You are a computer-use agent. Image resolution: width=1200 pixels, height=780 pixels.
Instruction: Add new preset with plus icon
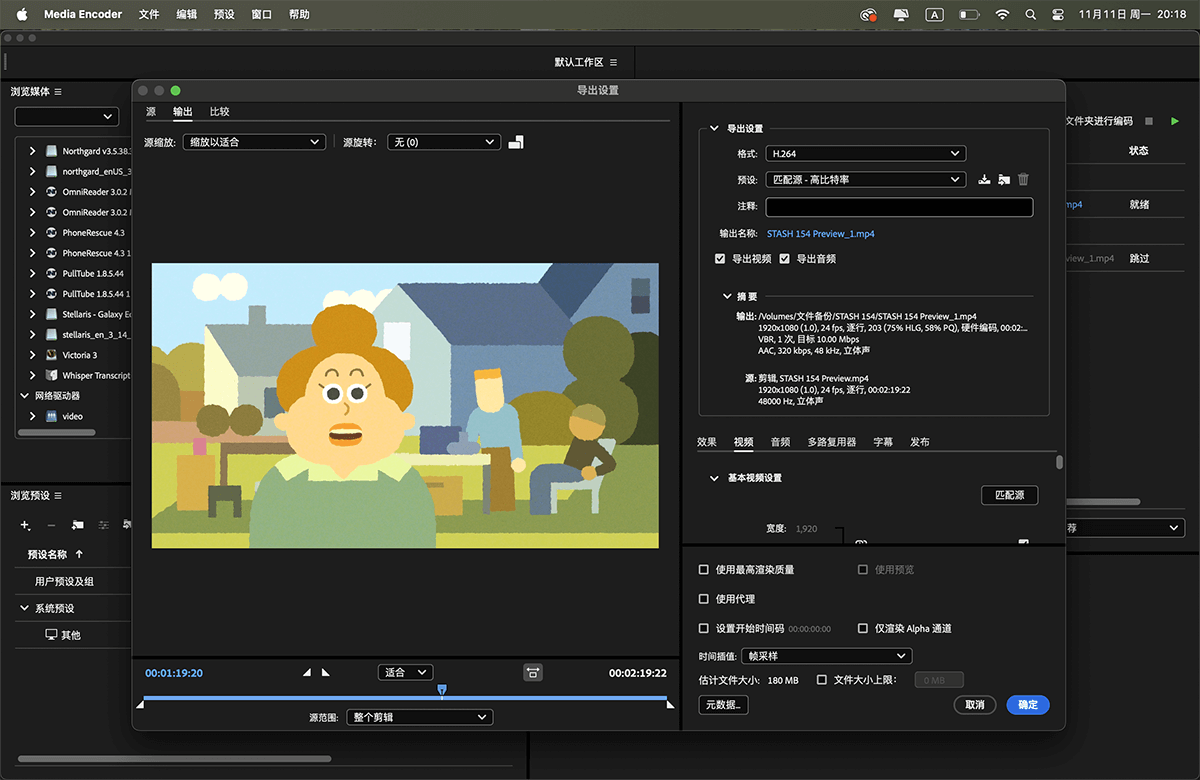[x=25, y=525]
